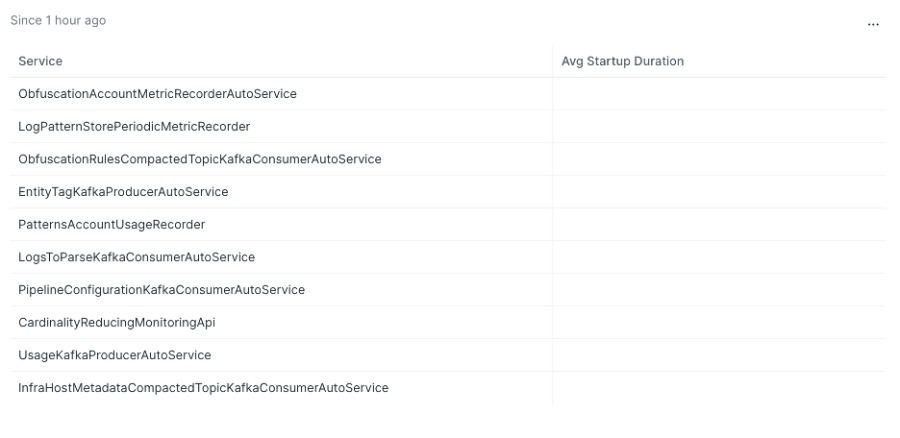
Task: Open the three-dot widget options menu
Action: (873, 25)
